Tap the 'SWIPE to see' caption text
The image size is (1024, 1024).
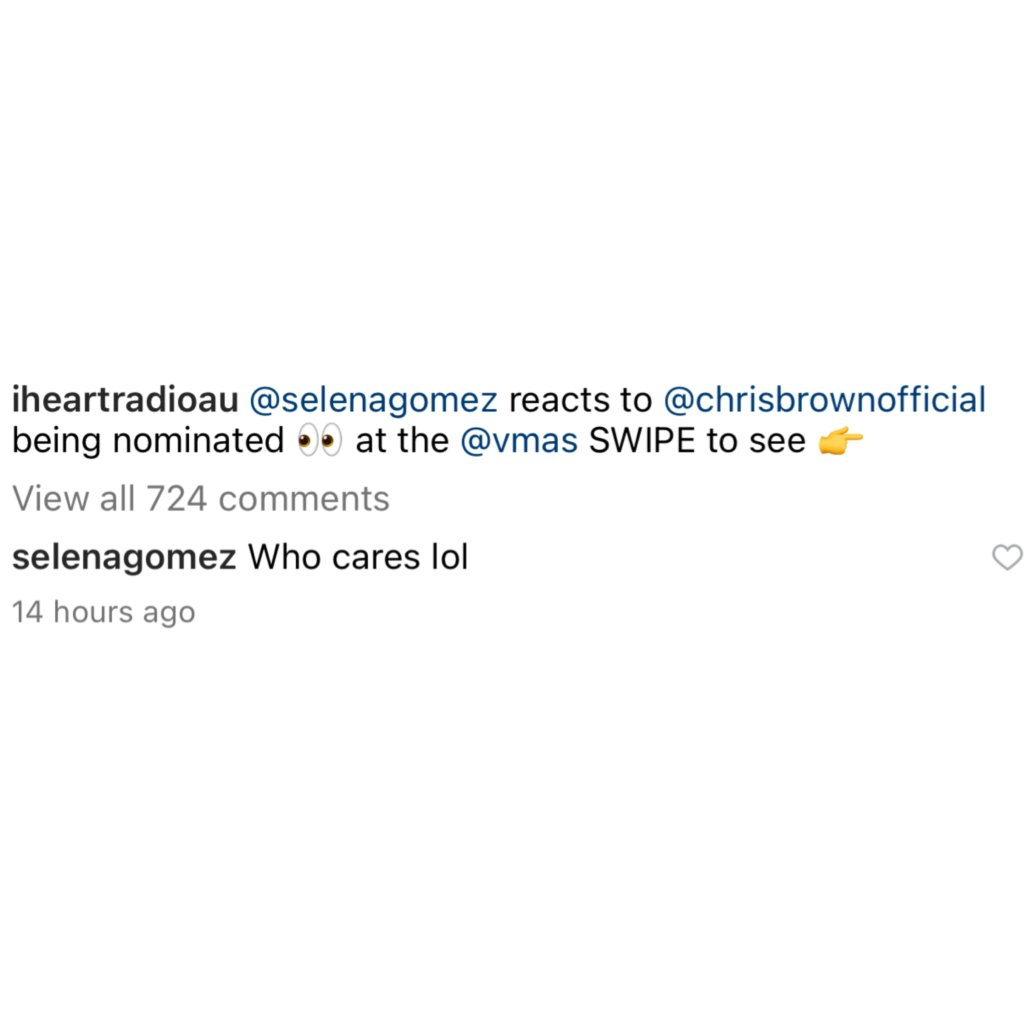697,441
